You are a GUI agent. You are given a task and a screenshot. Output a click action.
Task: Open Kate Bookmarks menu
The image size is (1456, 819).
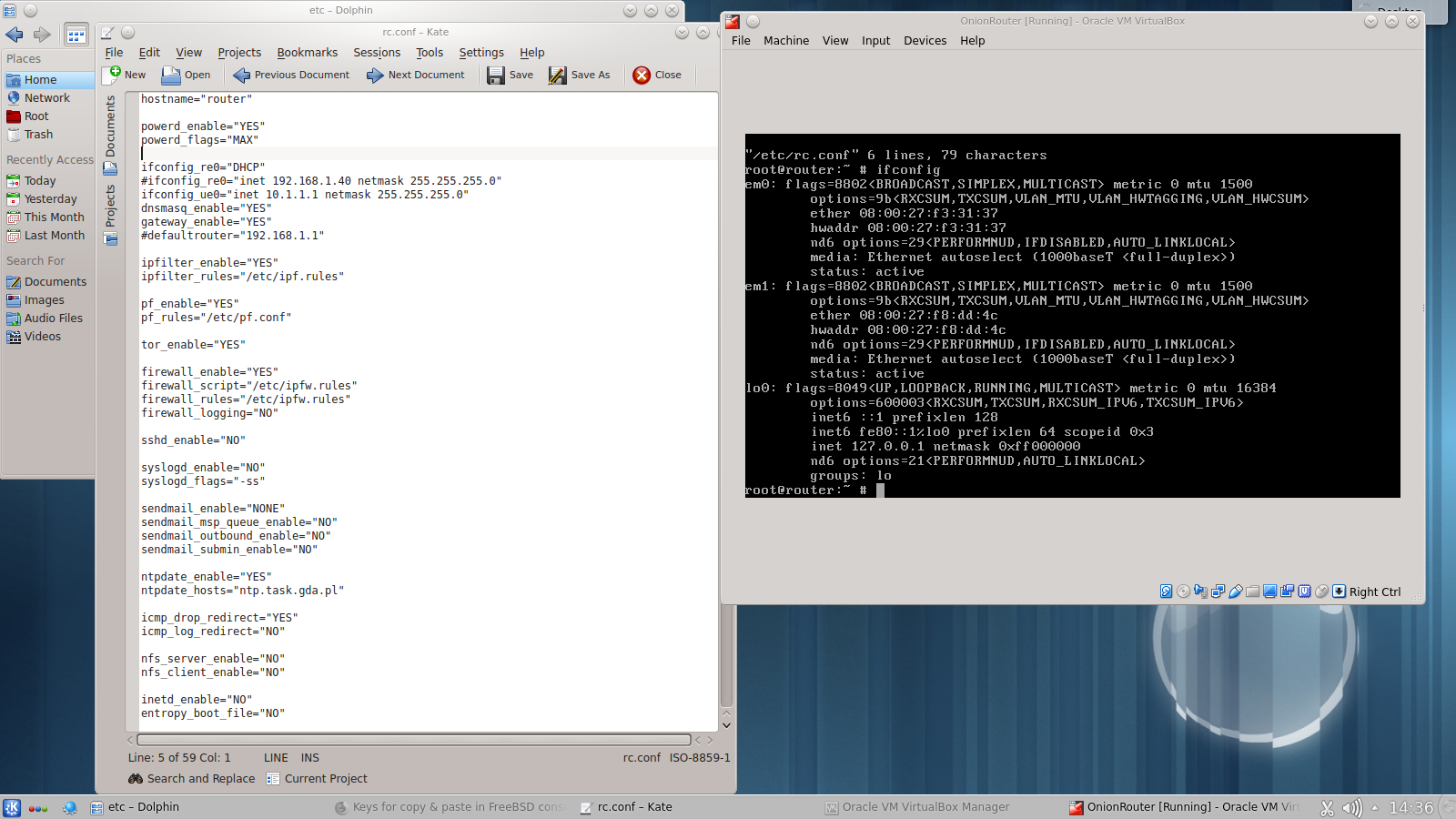pyautogui.click(x=308, y=52)
